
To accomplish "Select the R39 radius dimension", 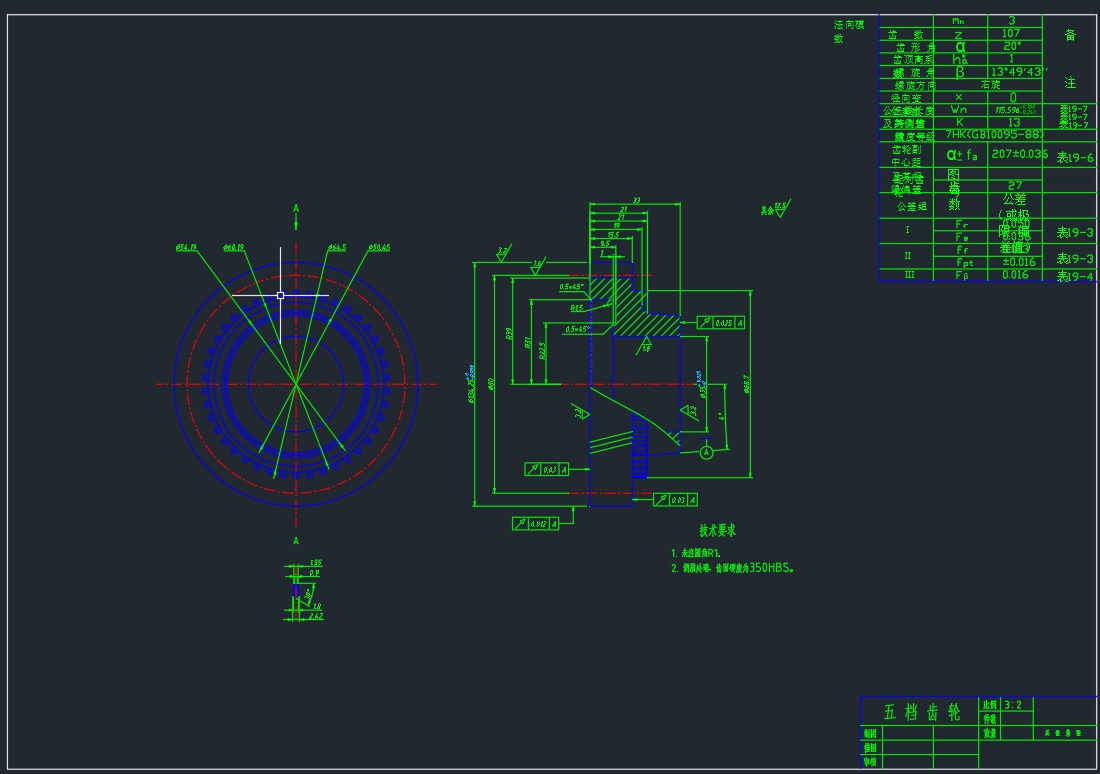I will click(x=509, y=334).
